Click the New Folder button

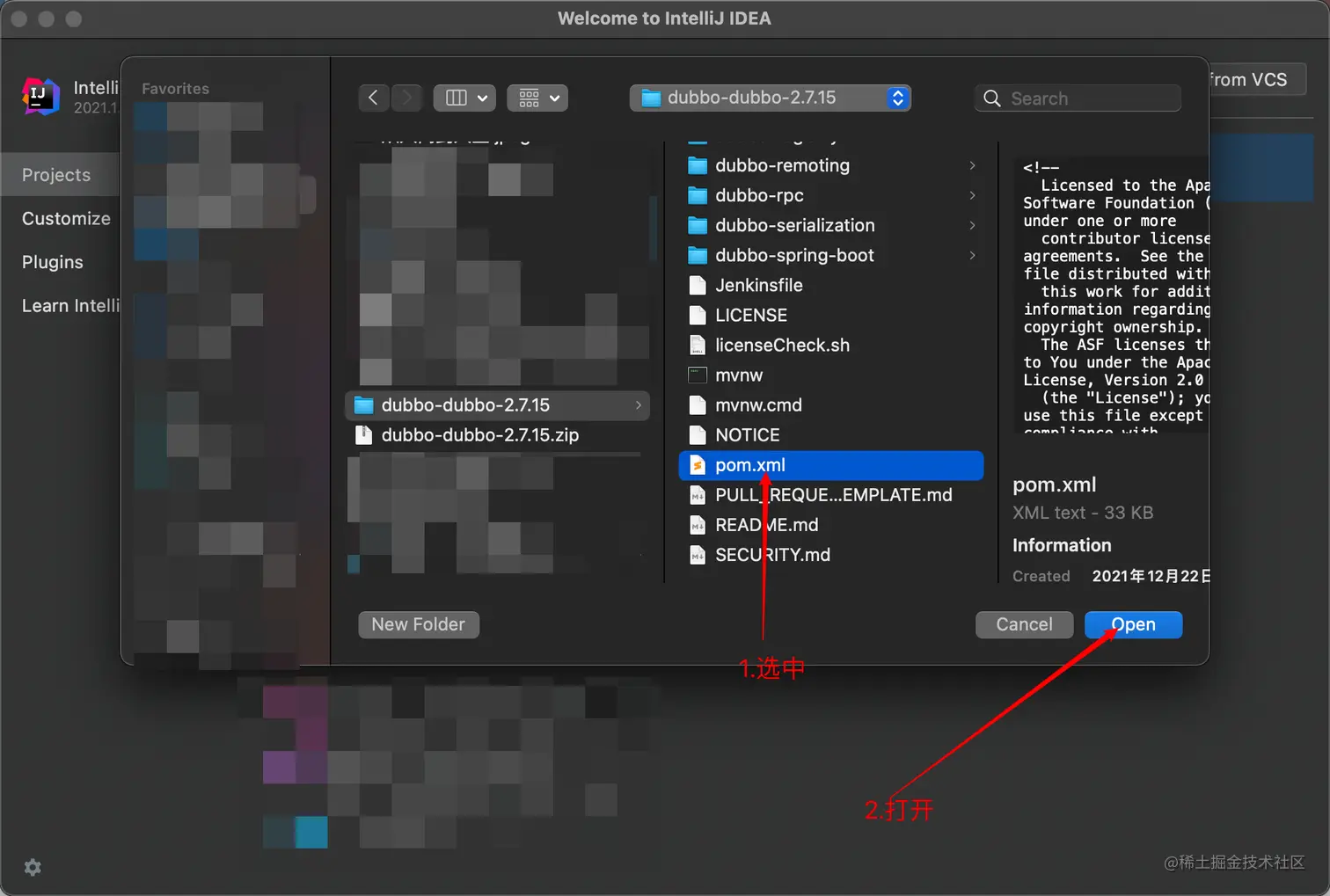click(x=419, y=624)
